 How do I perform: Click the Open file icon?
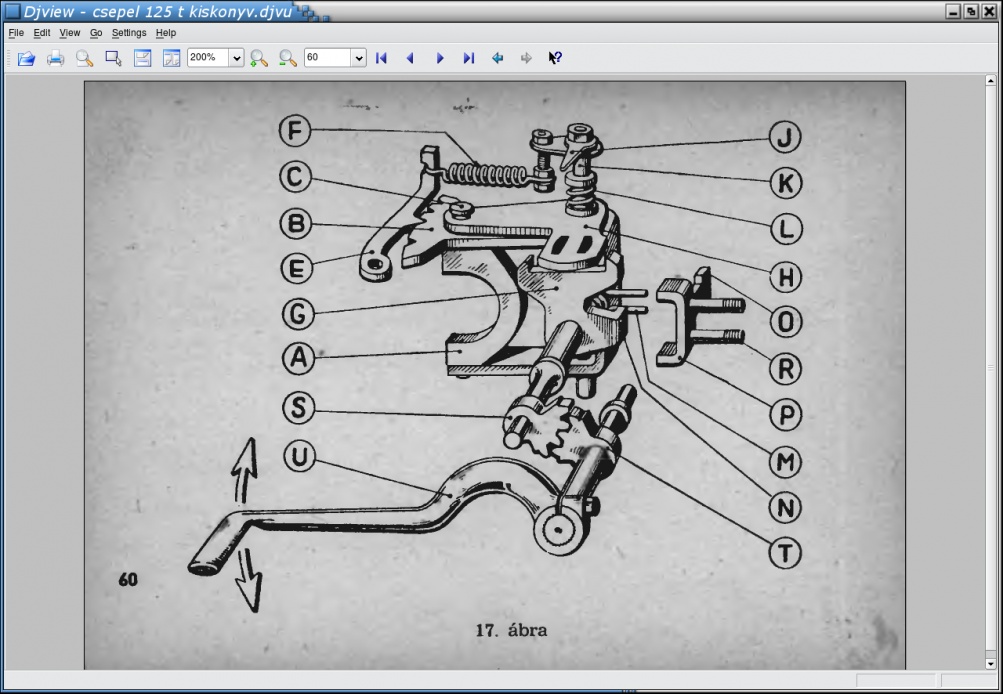click(x=26, y=58)
